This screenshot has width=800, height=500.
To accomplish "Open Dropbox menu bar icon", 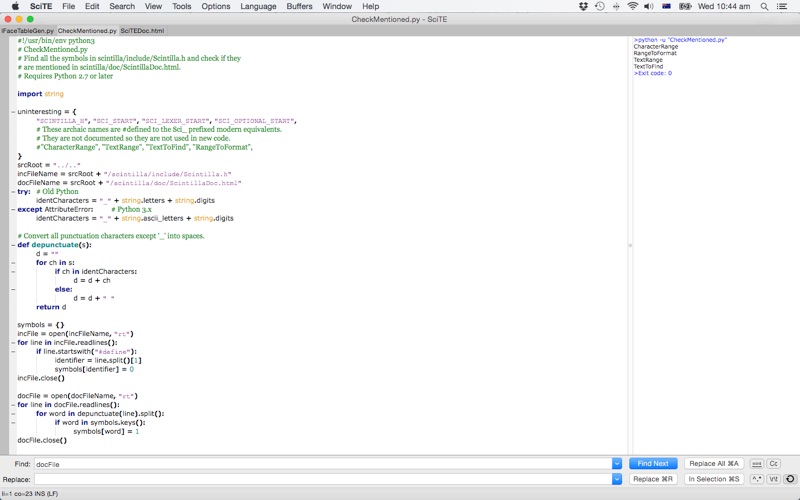I will click(x=583, y=6).
